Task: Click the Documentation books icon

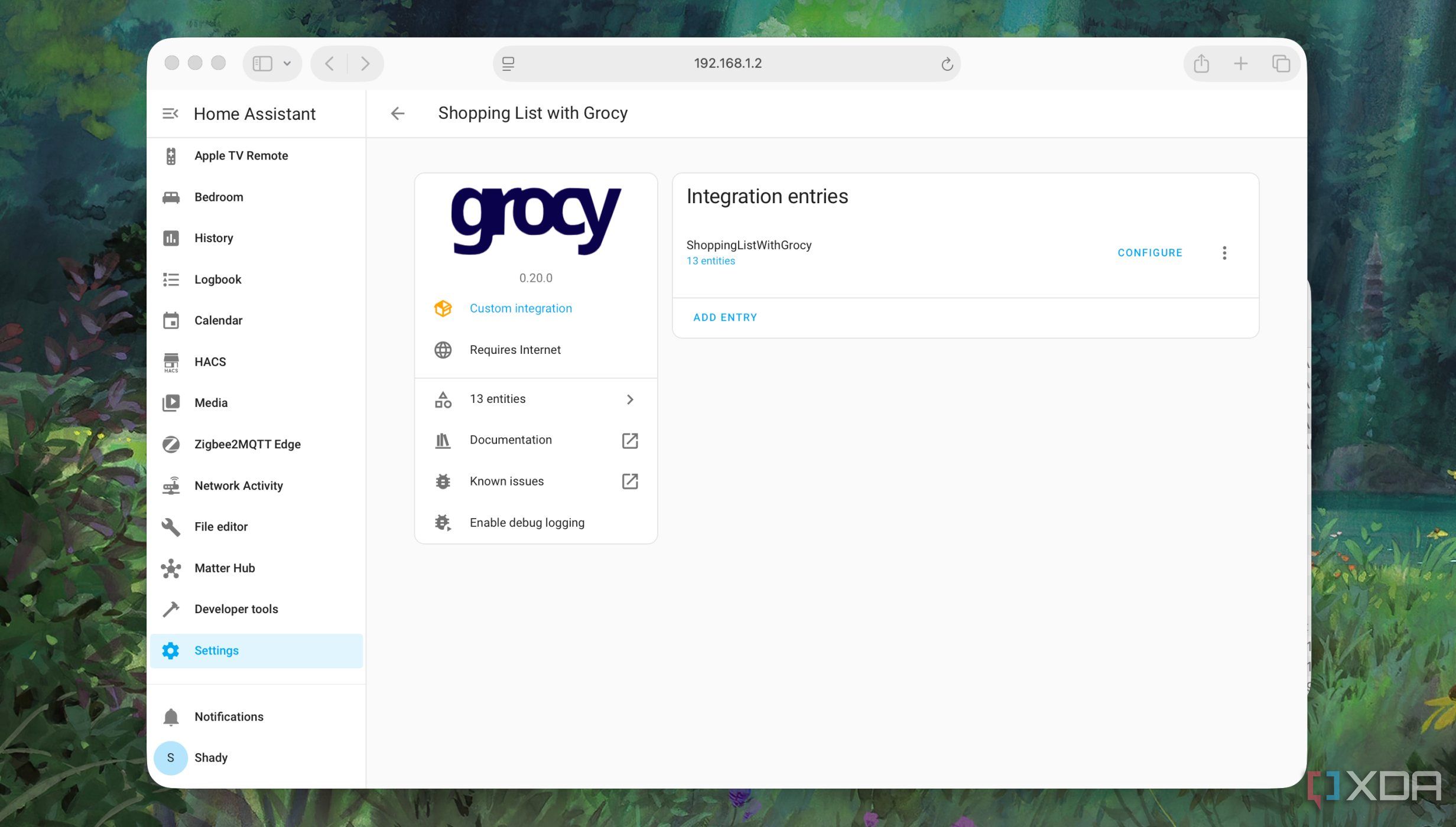Action: 443,440
